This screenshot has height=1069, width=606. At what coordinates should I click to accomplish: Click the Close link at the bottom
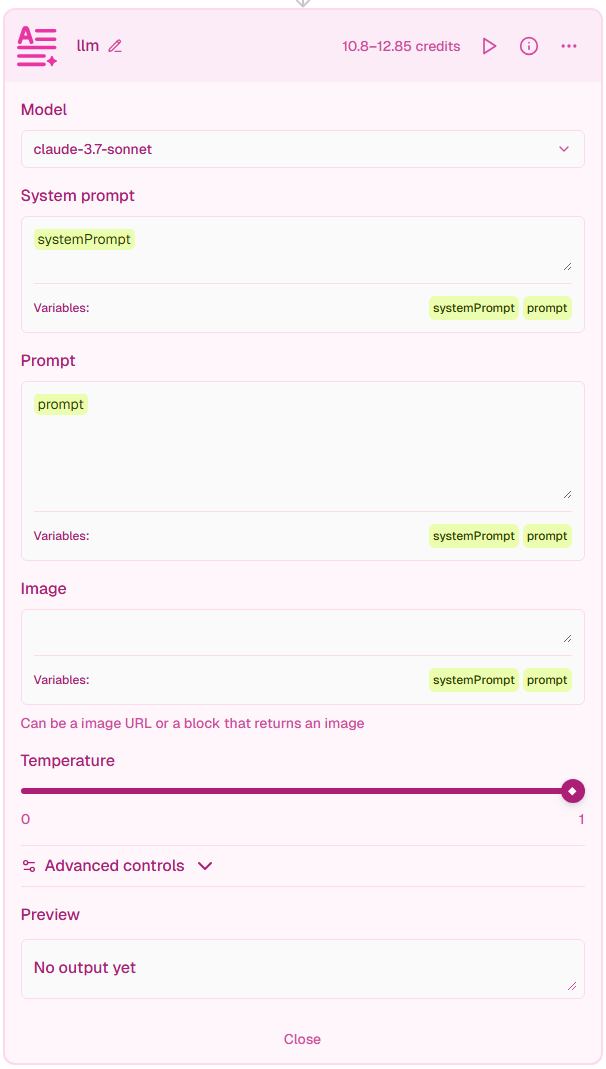click(302, 1039)
